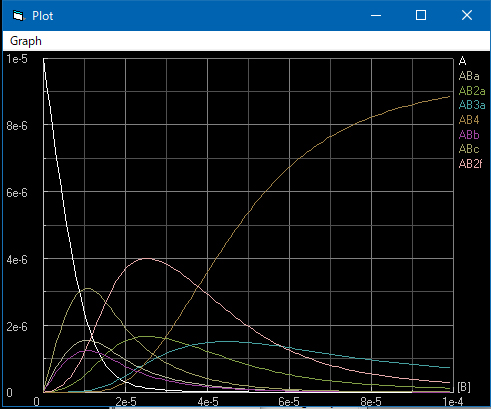Click the 1e-4 x-axis end label
The height and width of the screenshot is (409, 491).
pyautogui.click(x=453, y=402)
